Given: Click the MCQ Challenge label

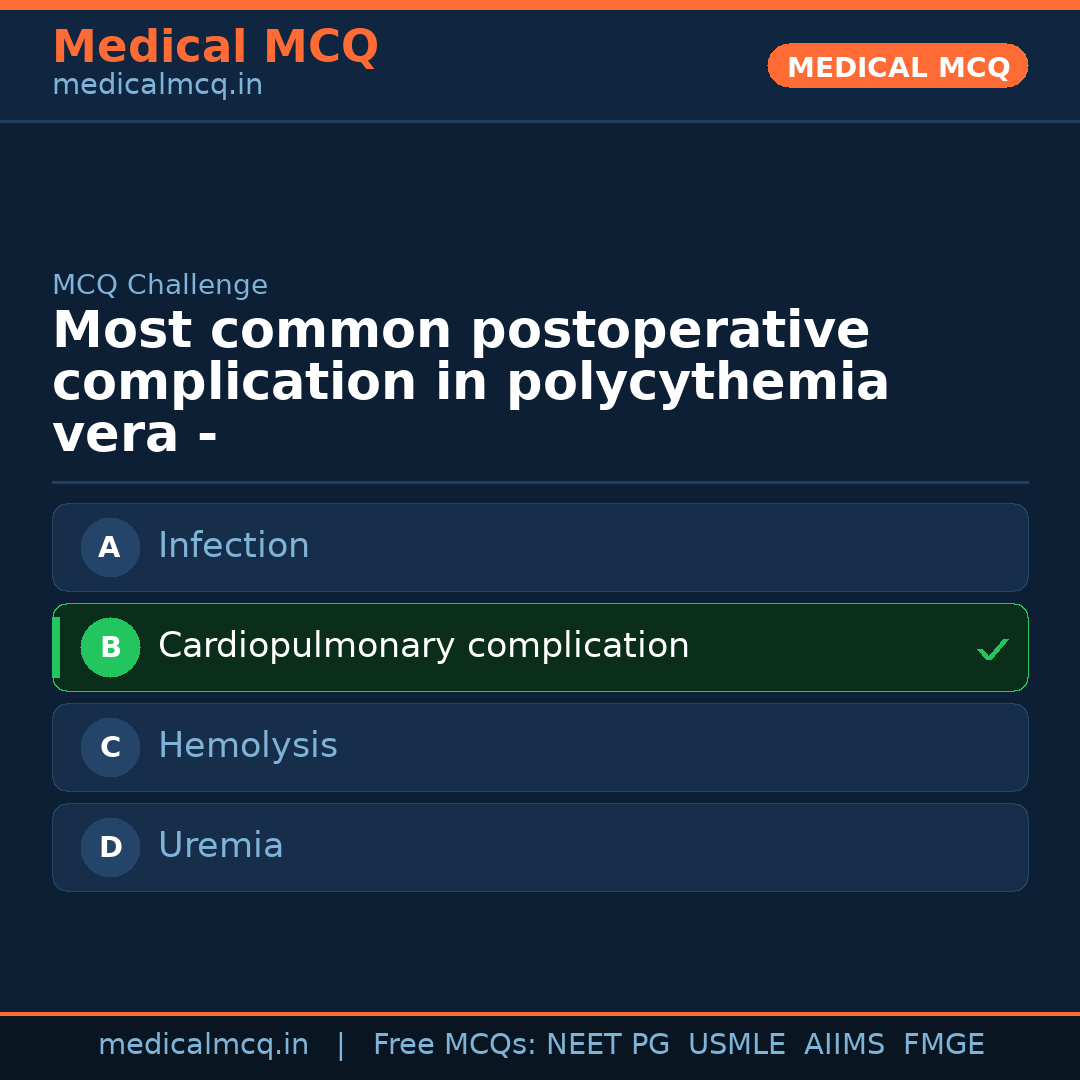Looking at the screenshot, I should [160, 285].
